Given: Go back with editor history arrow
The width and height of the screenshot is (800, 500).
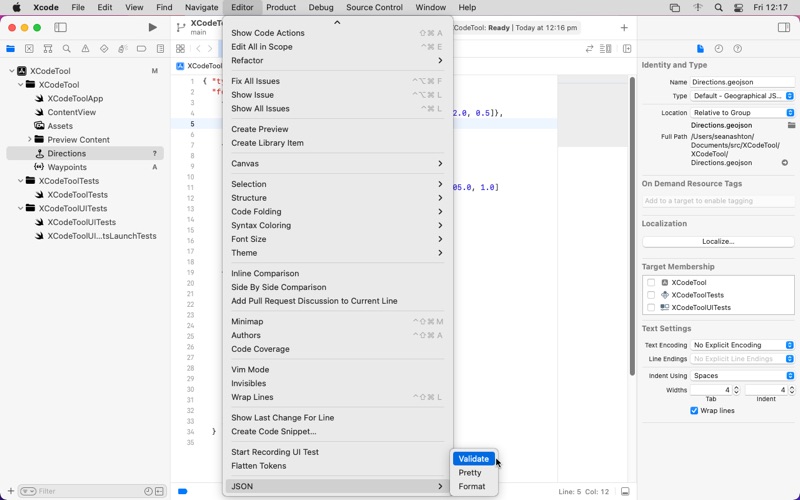Looking at the screenshot, I should point(198,48).
